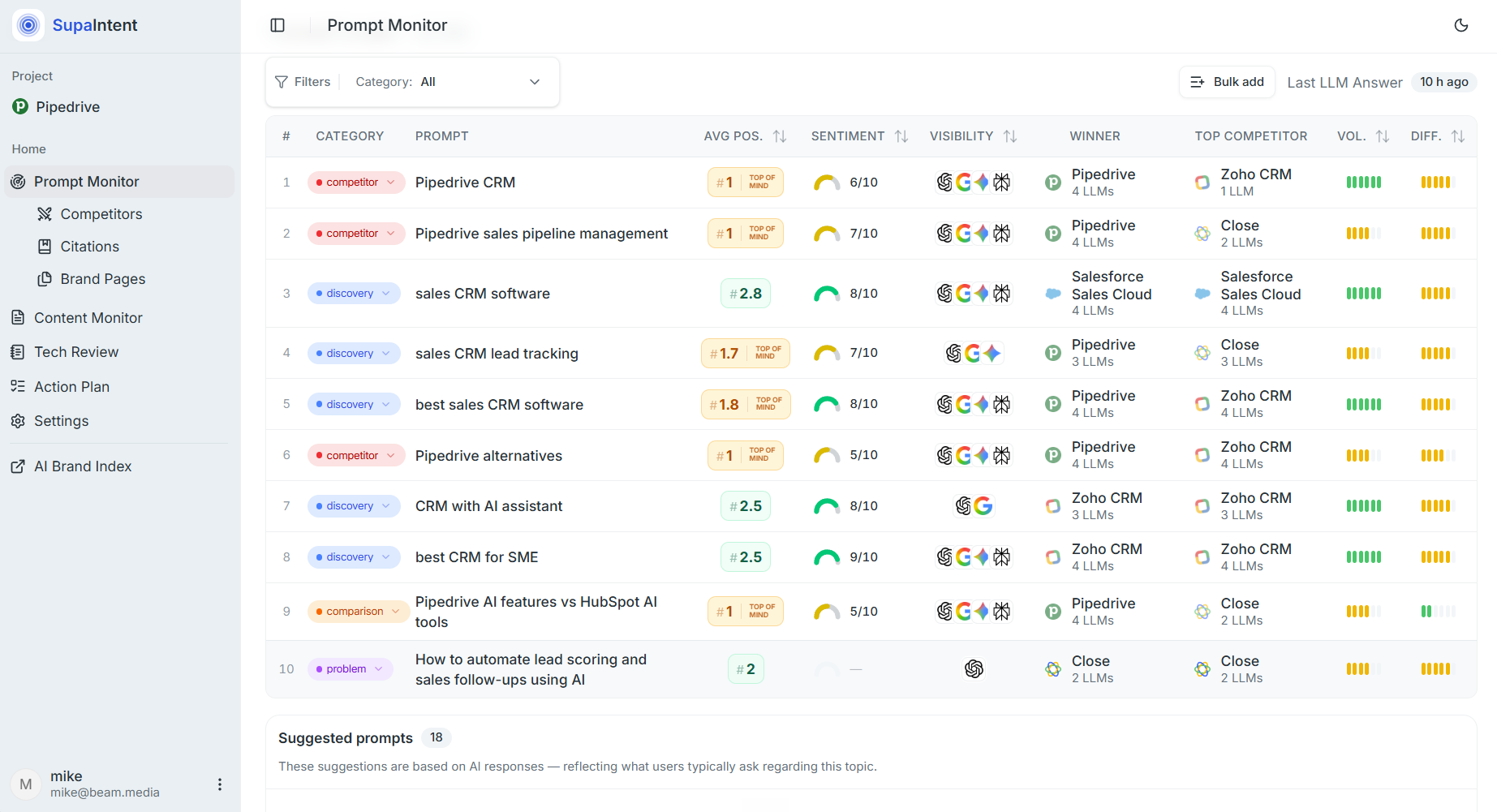Click the mike user avatar
Image resolution: width=1497 pixels, height=812 pixels.
pyautogui.click(x=26, y=784)
